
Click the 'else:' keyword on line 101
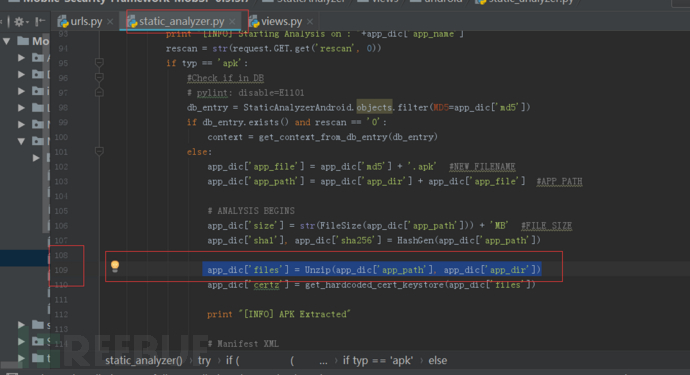pos(199,152)
